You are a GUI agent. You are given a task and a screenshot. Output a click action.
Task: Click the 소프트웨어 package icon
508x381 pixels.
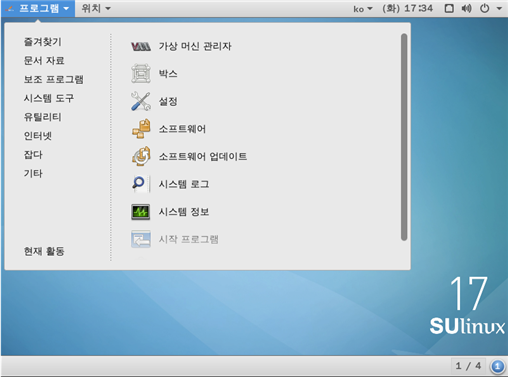pos(141,129)
